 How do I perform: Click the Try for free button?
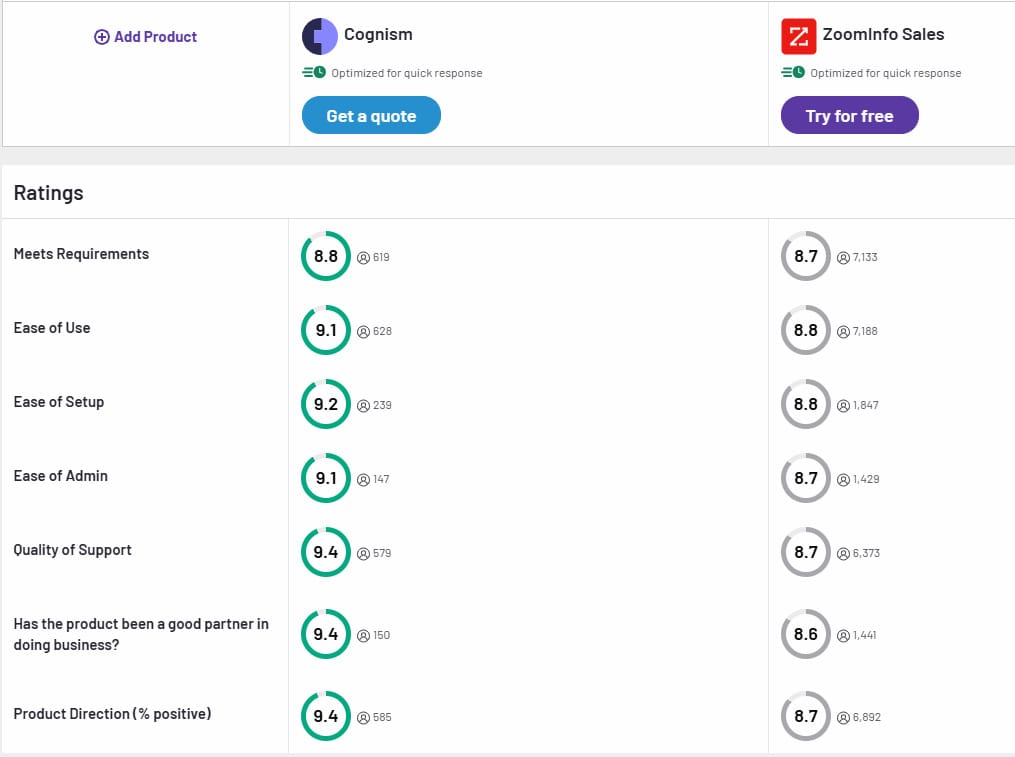[x=849, y=115]
